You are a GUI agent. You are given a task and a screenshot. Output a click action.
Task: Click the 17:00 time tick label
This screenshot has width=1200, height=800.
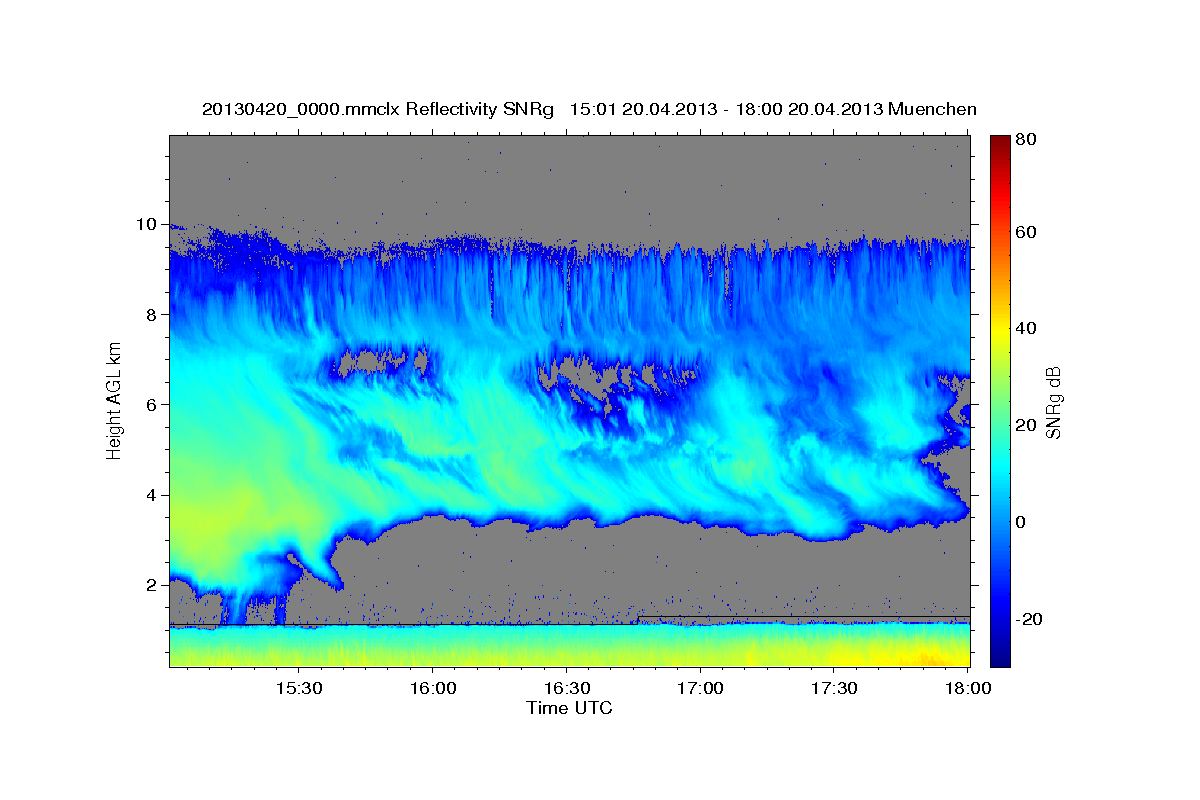point(700,689)
